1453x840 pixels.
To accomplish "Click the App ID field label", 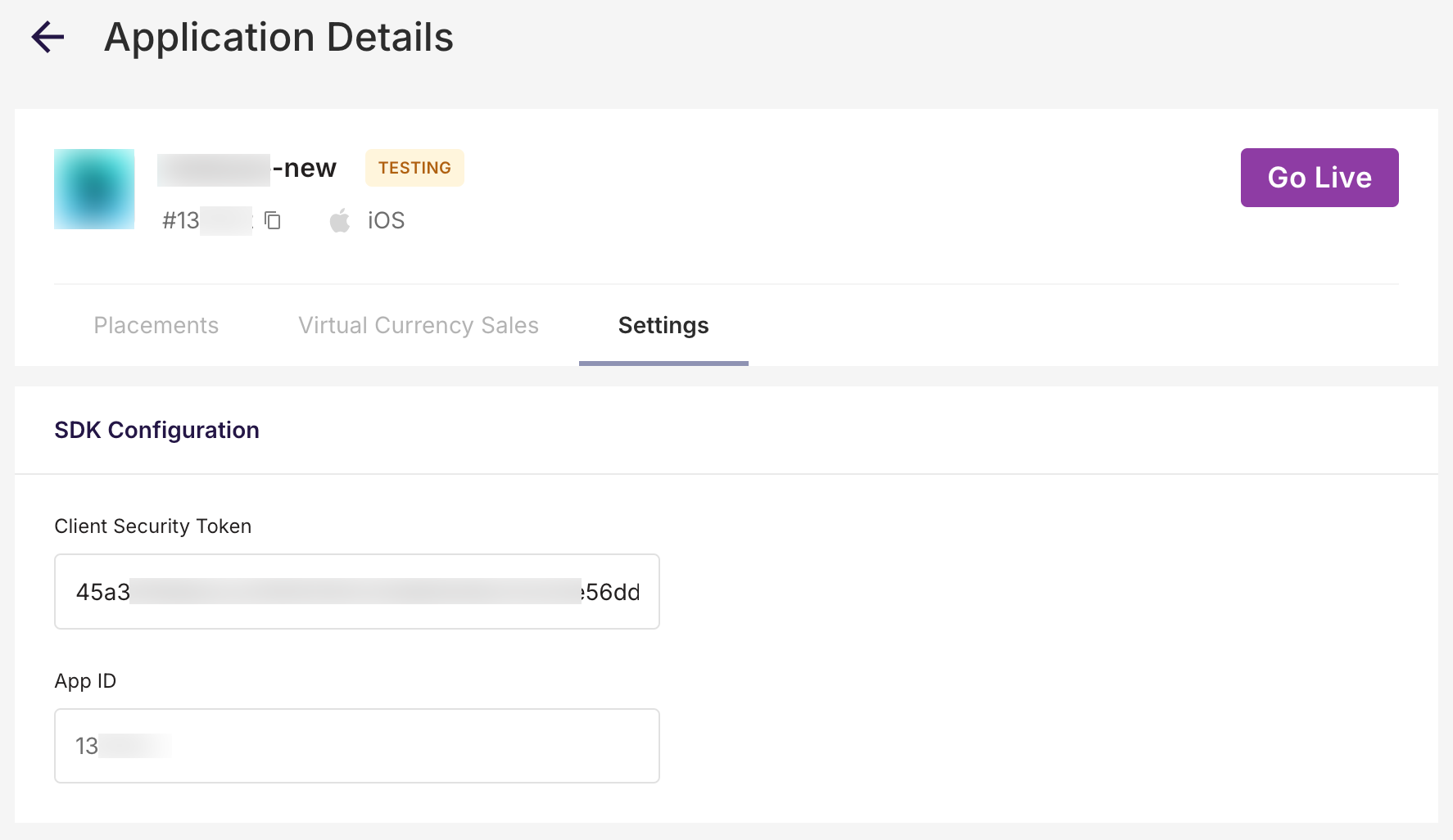I will click(x=85, y=681).
